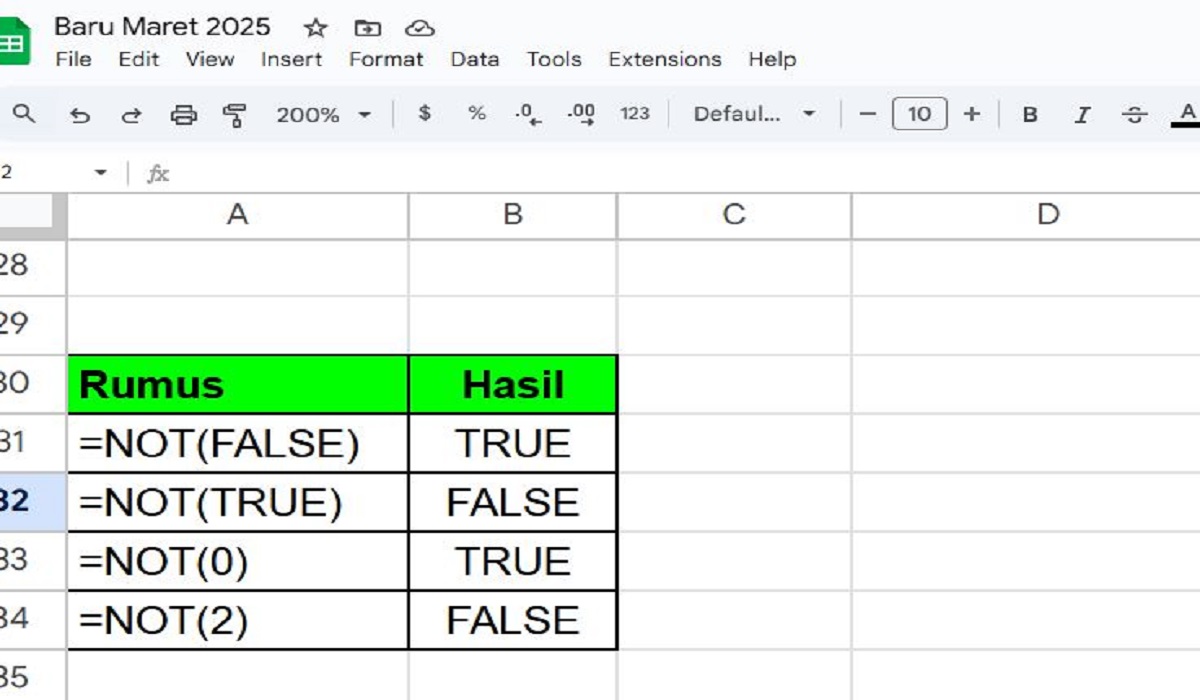Open the Extensions menu
The width and height of the screenshot is (1200, 700).
(x=664, y=59)
